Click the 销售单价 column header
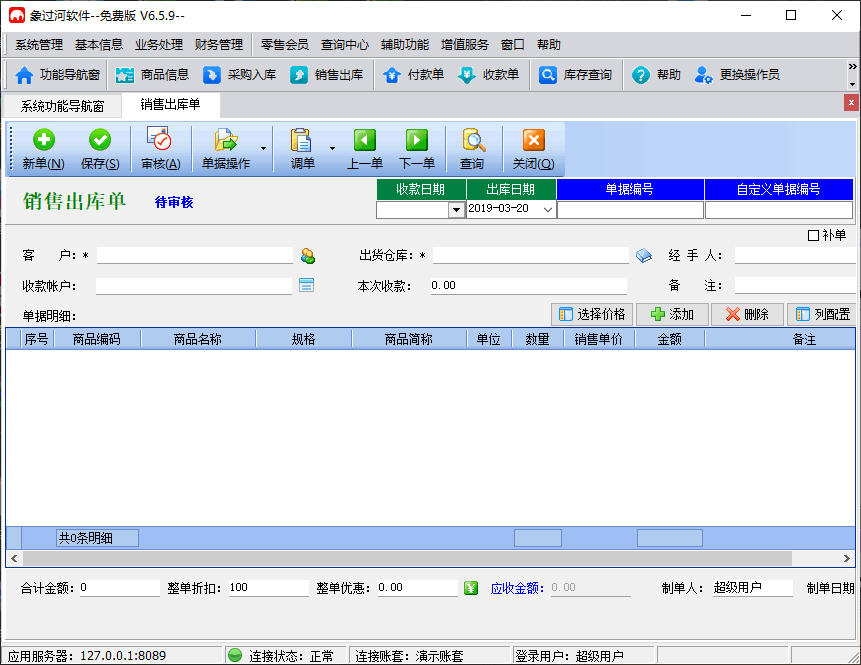Screen dimensions: 861x665 point(599,339)
